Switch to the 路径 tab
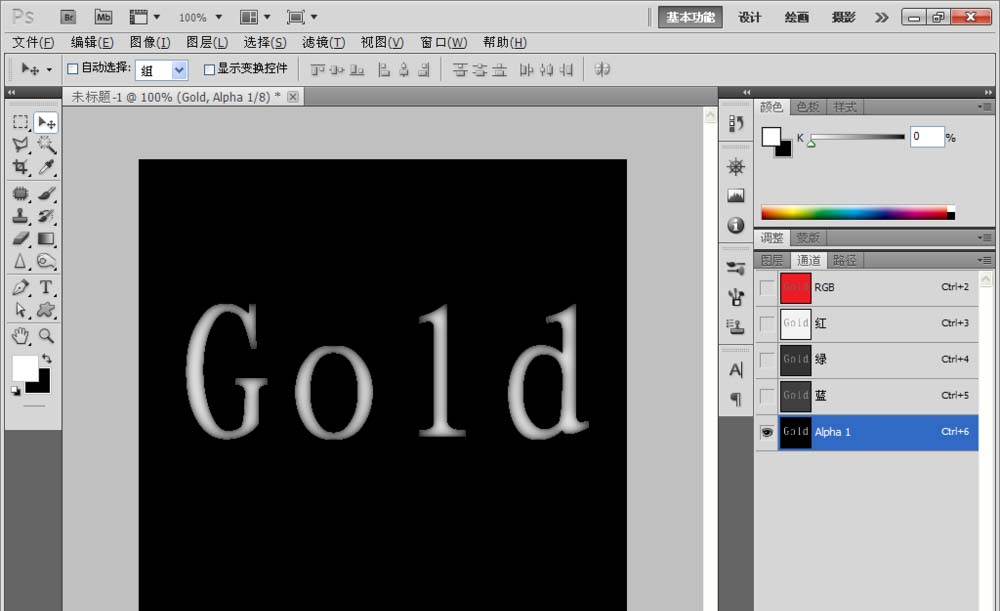Image resolution: width=1000 pixels, height=611 pixels. [x=844, y=260]
